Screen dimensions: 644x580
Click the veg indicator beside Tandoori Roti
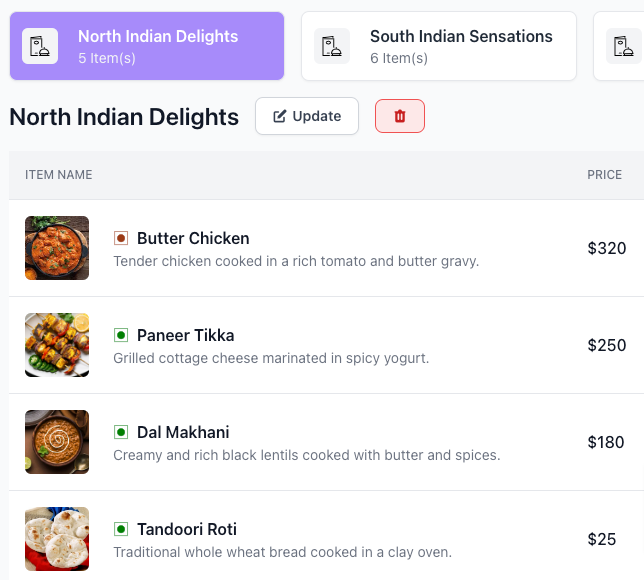pyautogui.click(x=121, y=529)
